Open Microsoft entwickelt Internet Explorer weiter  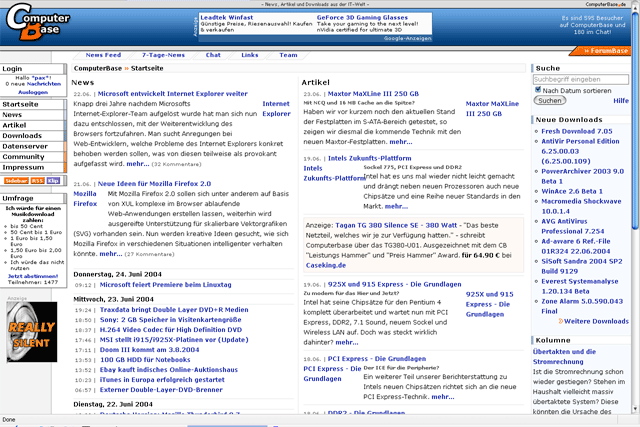(x=173, y=93)
